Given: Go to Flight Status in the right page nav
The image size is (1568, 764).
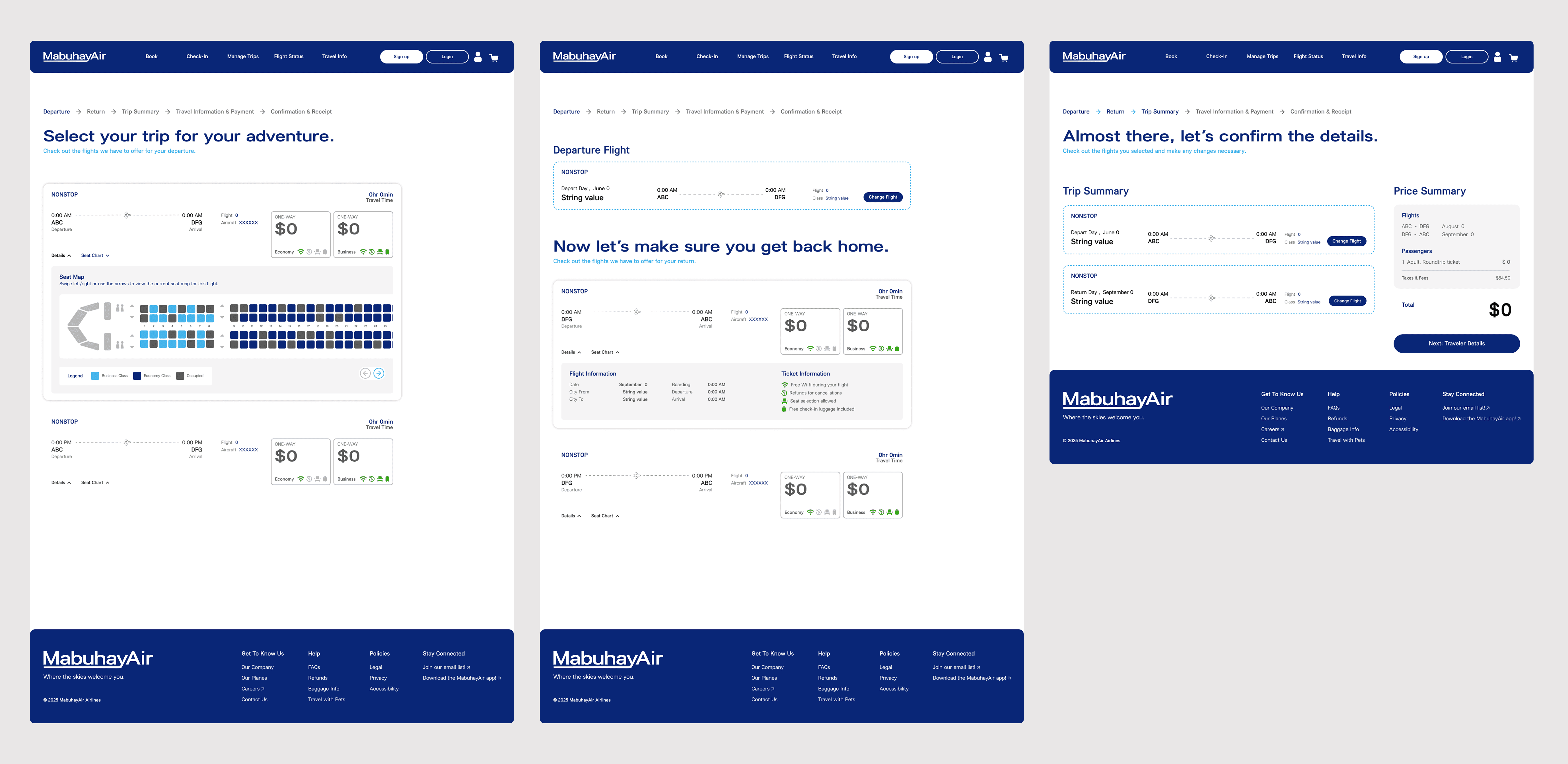Looking at the screenshot, I should (x=1308, y=57).
